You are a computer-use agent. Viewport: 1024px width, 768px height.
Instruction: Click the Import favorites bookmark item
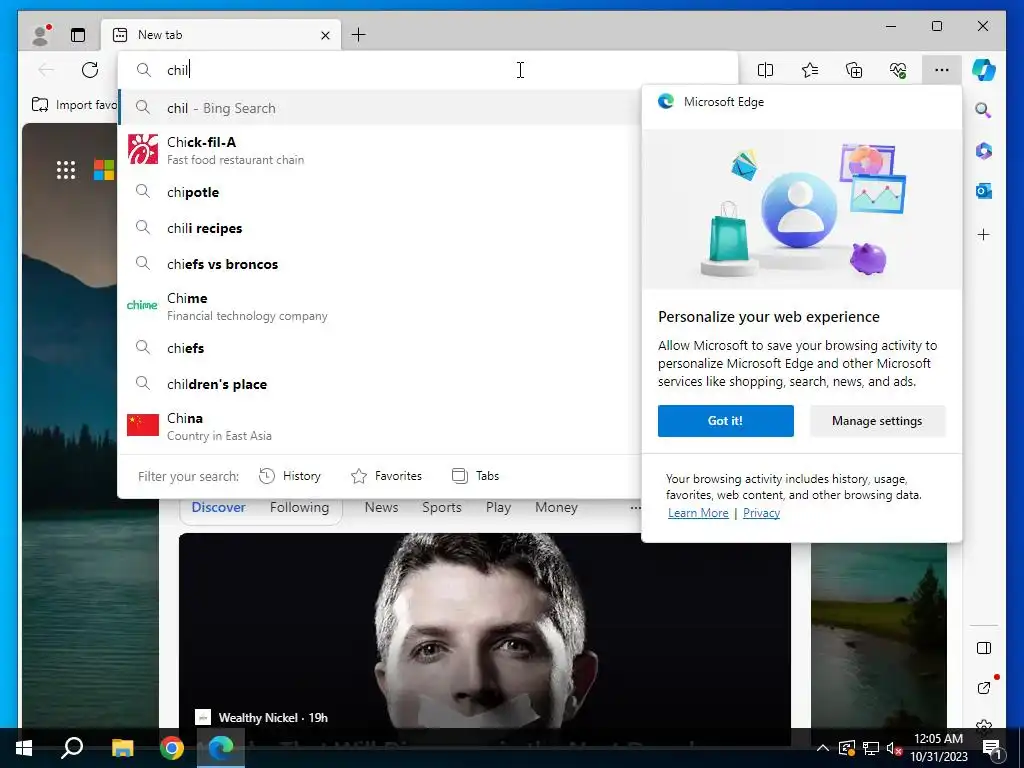coord(74,104)
